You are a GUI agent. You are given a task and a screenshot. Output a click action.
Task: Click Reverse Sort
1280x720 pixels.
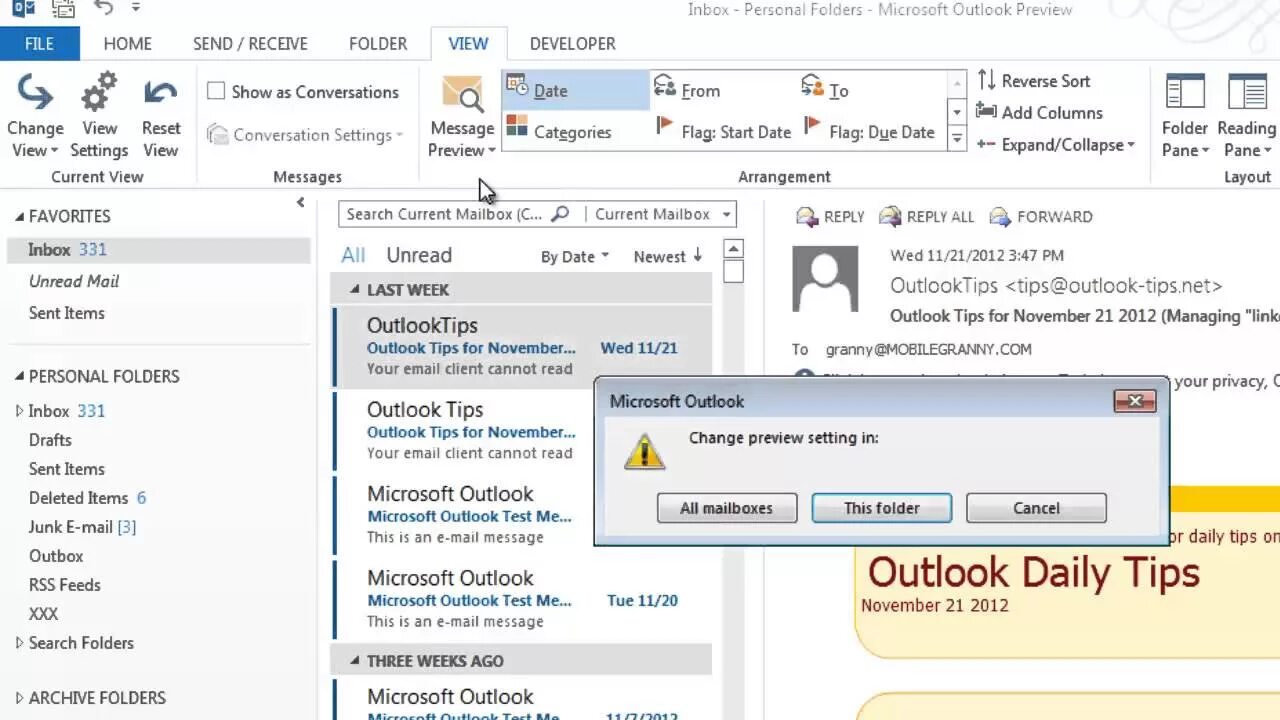[x=1034, y=81]
